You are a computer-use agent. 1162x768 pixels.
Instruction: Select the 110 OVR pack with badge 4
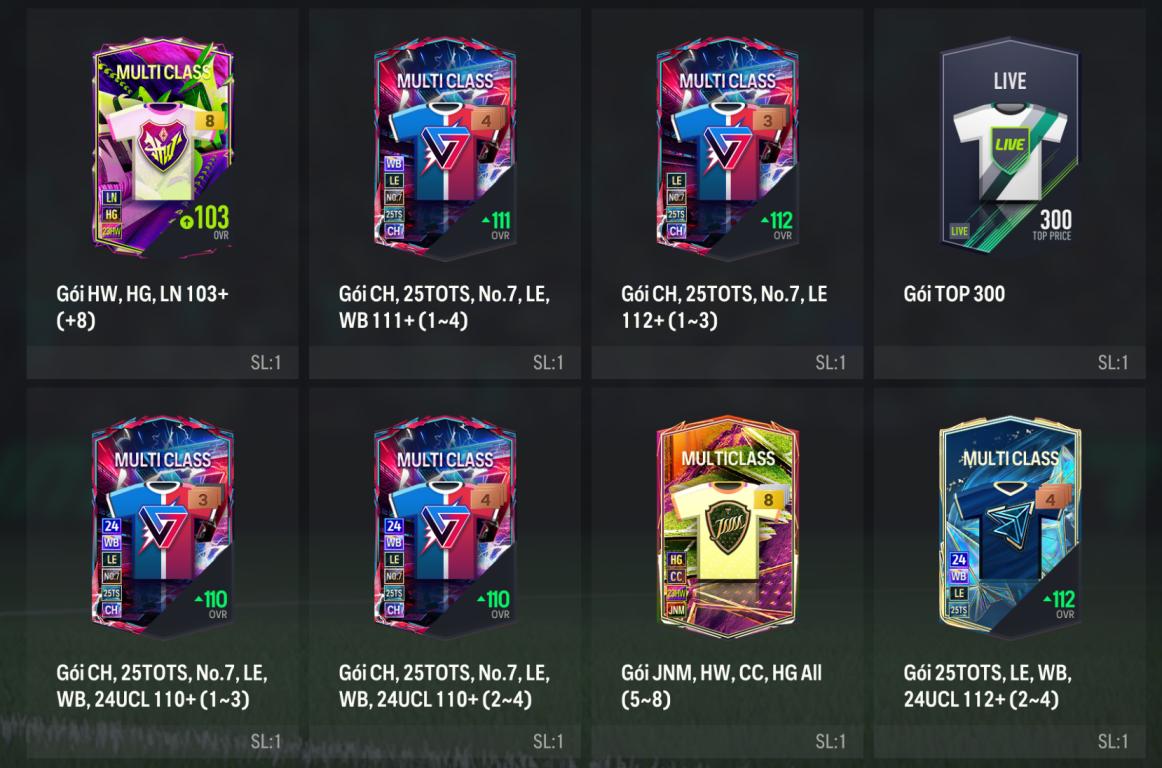pyautogui.click(x=445, y=527)
